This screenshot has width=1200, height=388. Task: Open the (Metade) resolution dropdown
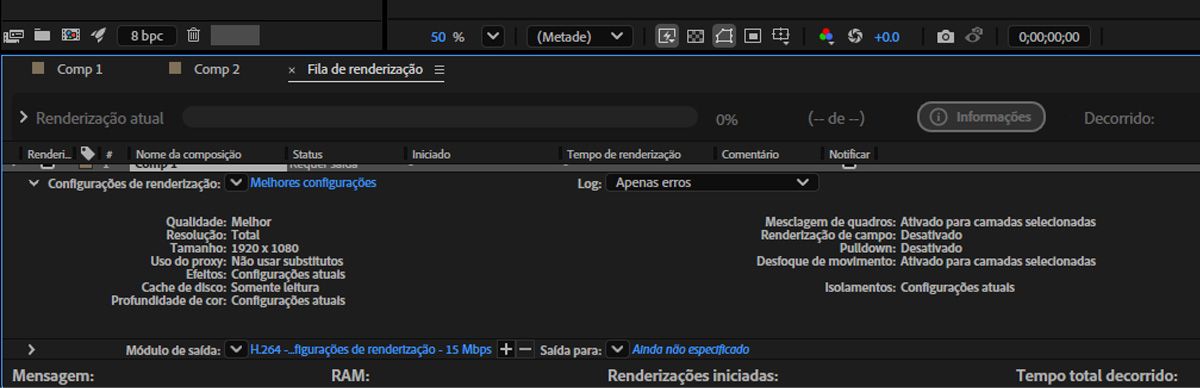coord(580,36)
